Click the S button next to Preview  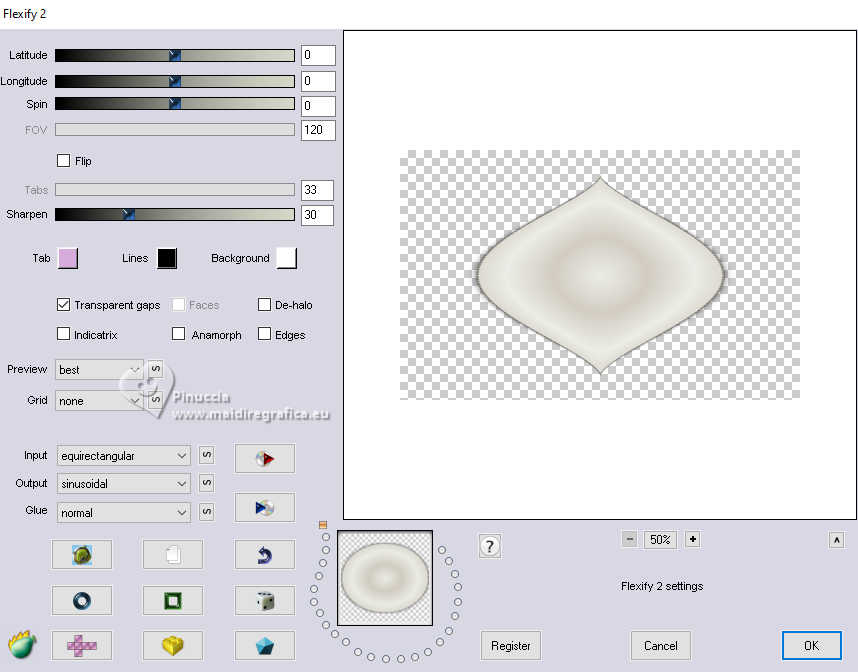(x=155, y=369)
